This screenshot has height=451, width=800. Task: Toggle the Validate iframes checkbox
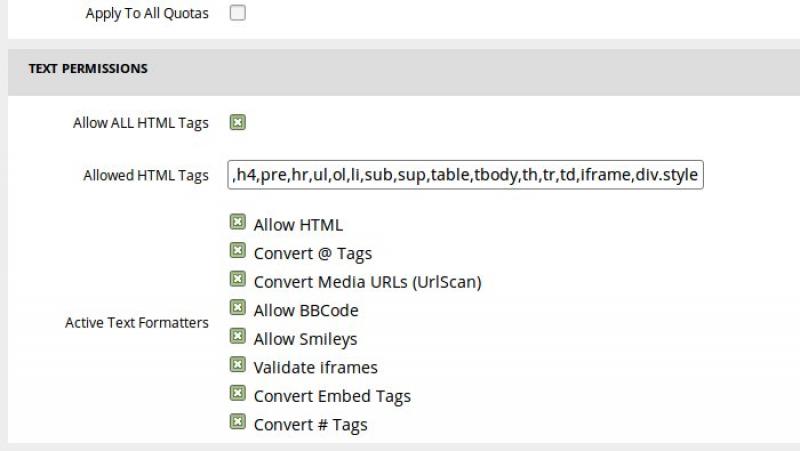pos(238,365)
